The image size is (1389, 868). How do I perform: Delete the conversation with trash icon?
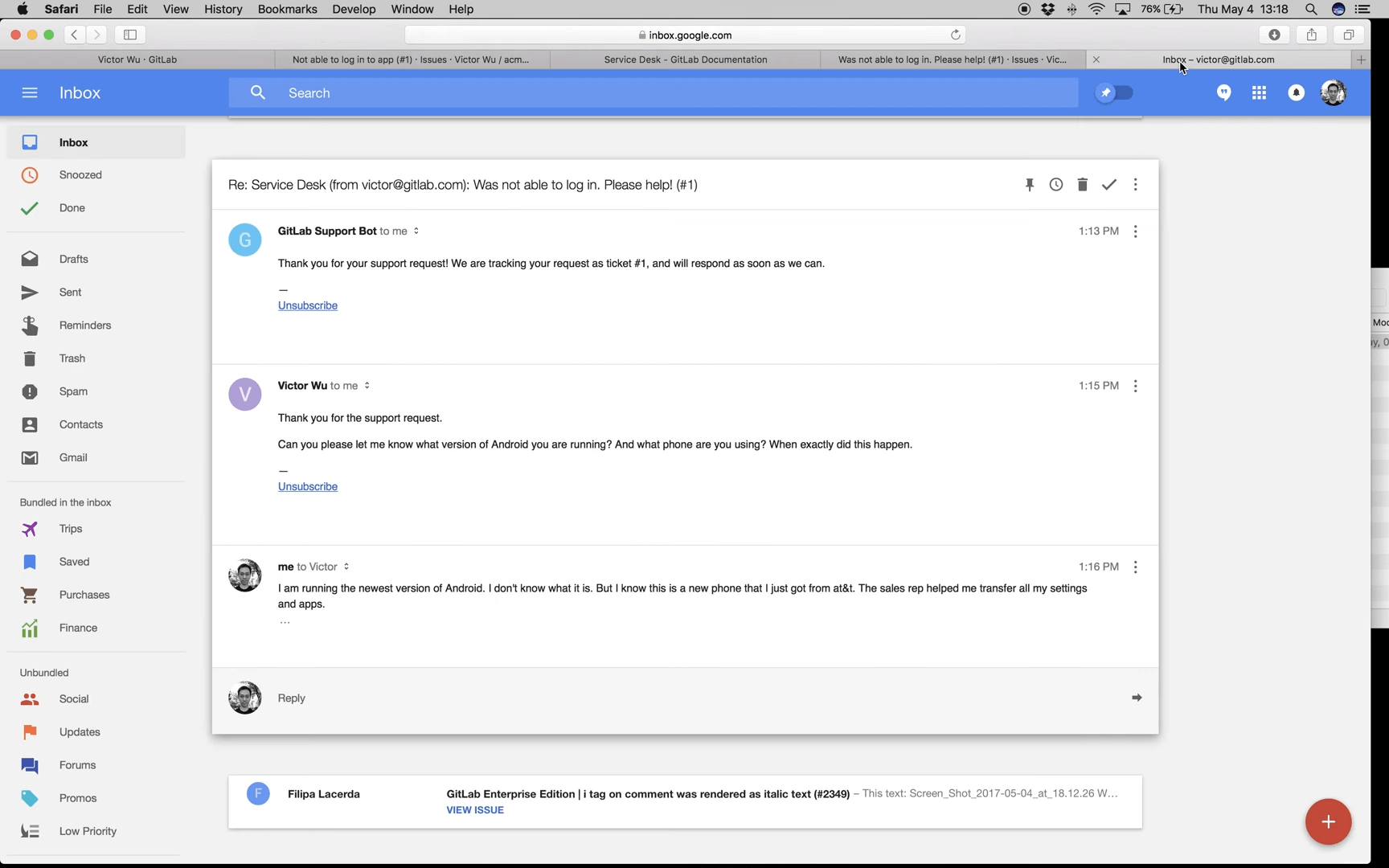pyautogui.click(x=1083, y=185)
